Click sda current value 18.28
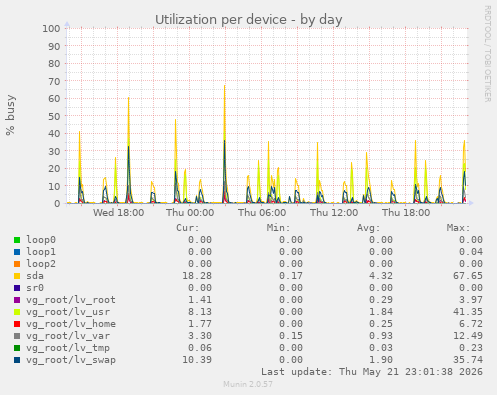The image size is (497, 395). pos(197,276)
